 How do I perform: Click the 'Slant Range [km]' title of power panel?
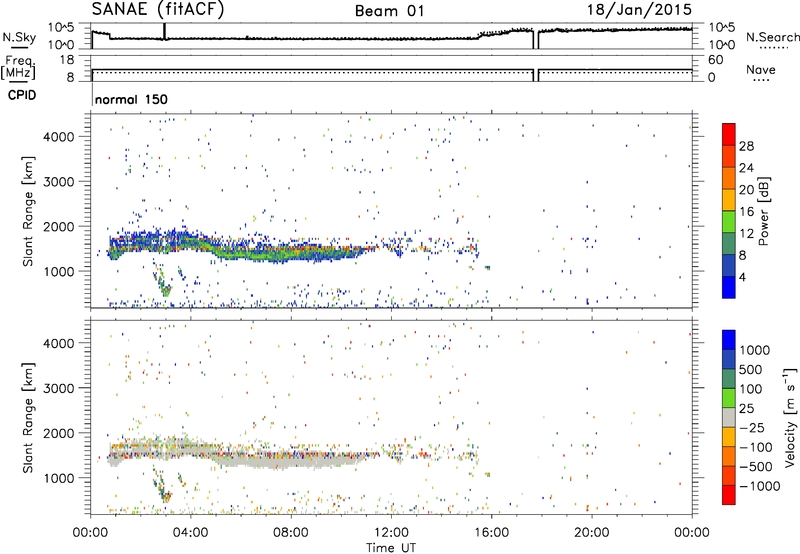point(28,211)
